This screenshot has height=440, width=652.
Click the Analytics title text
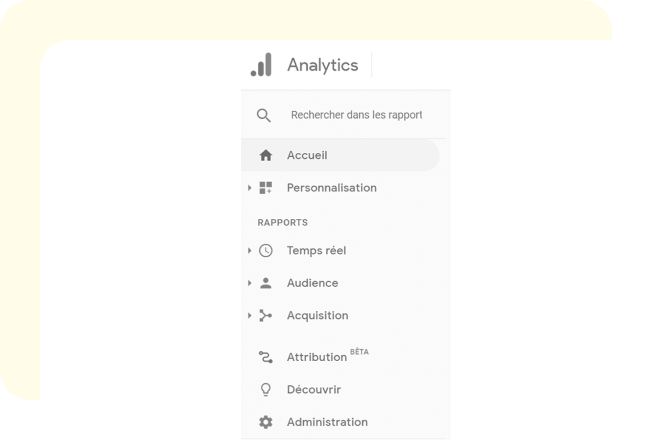pos(322,65)
